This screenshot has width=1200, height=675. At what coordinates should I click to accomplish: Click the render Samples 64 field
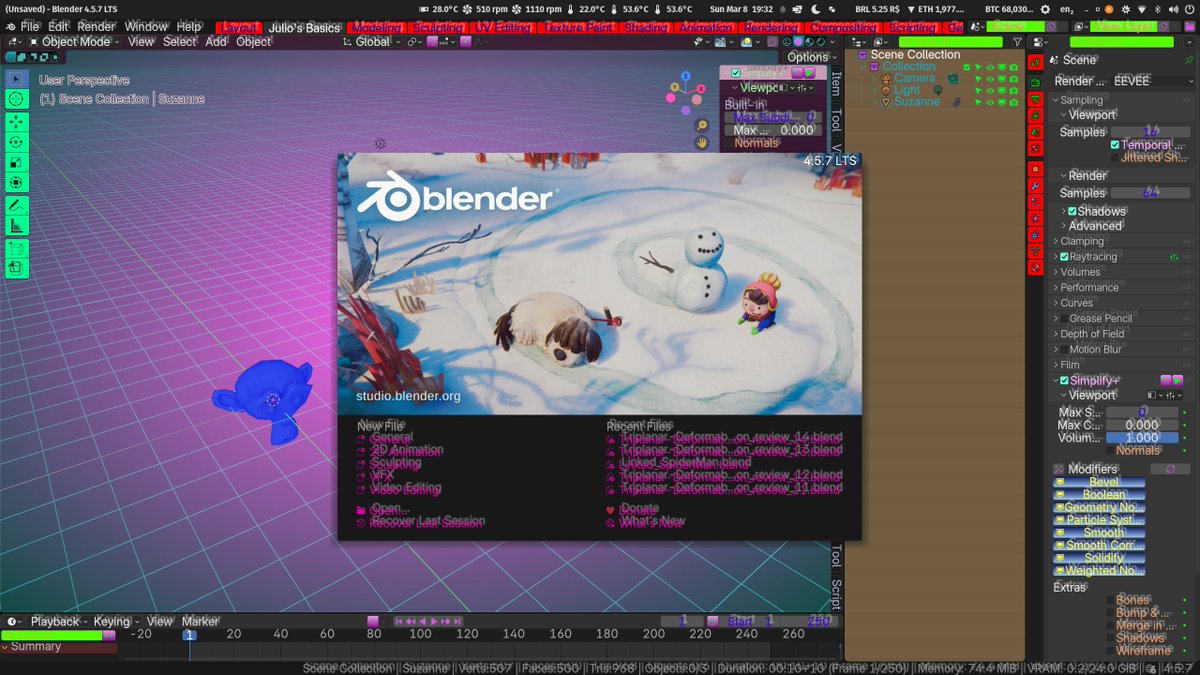click(x=1151, y=193)
